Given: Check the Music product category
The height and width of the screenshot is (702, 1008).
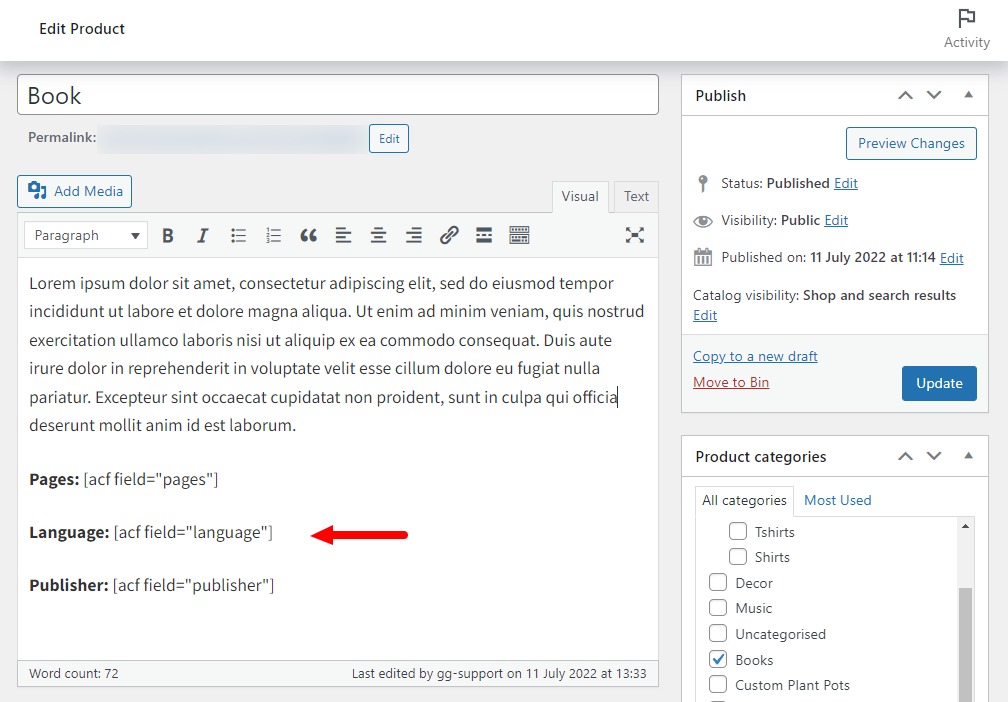Looking at the screenshot, I should 717,608.
